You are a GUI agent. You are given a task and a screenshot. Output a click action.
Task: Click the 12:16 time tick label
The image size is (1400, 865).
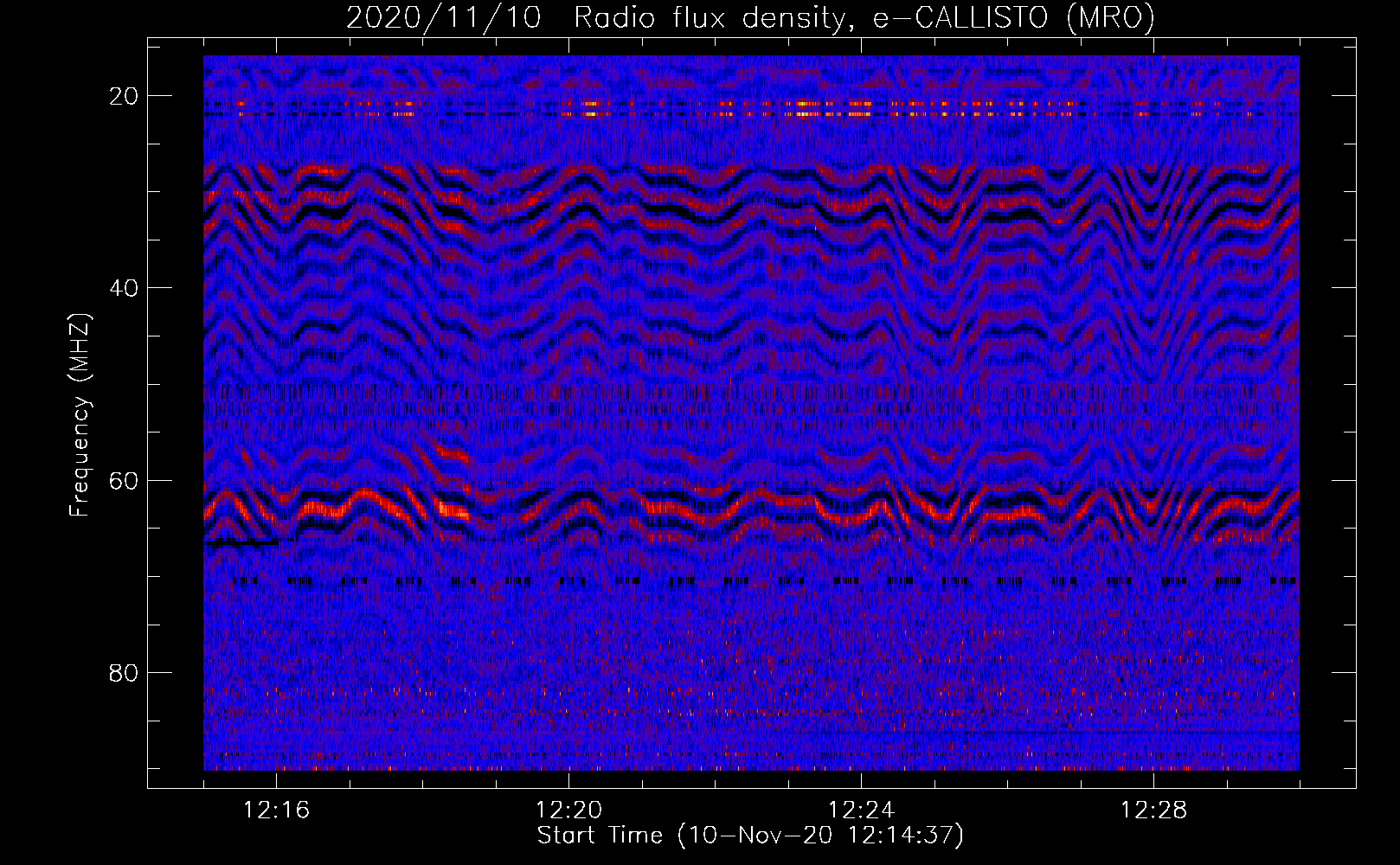tap(277, 811)
